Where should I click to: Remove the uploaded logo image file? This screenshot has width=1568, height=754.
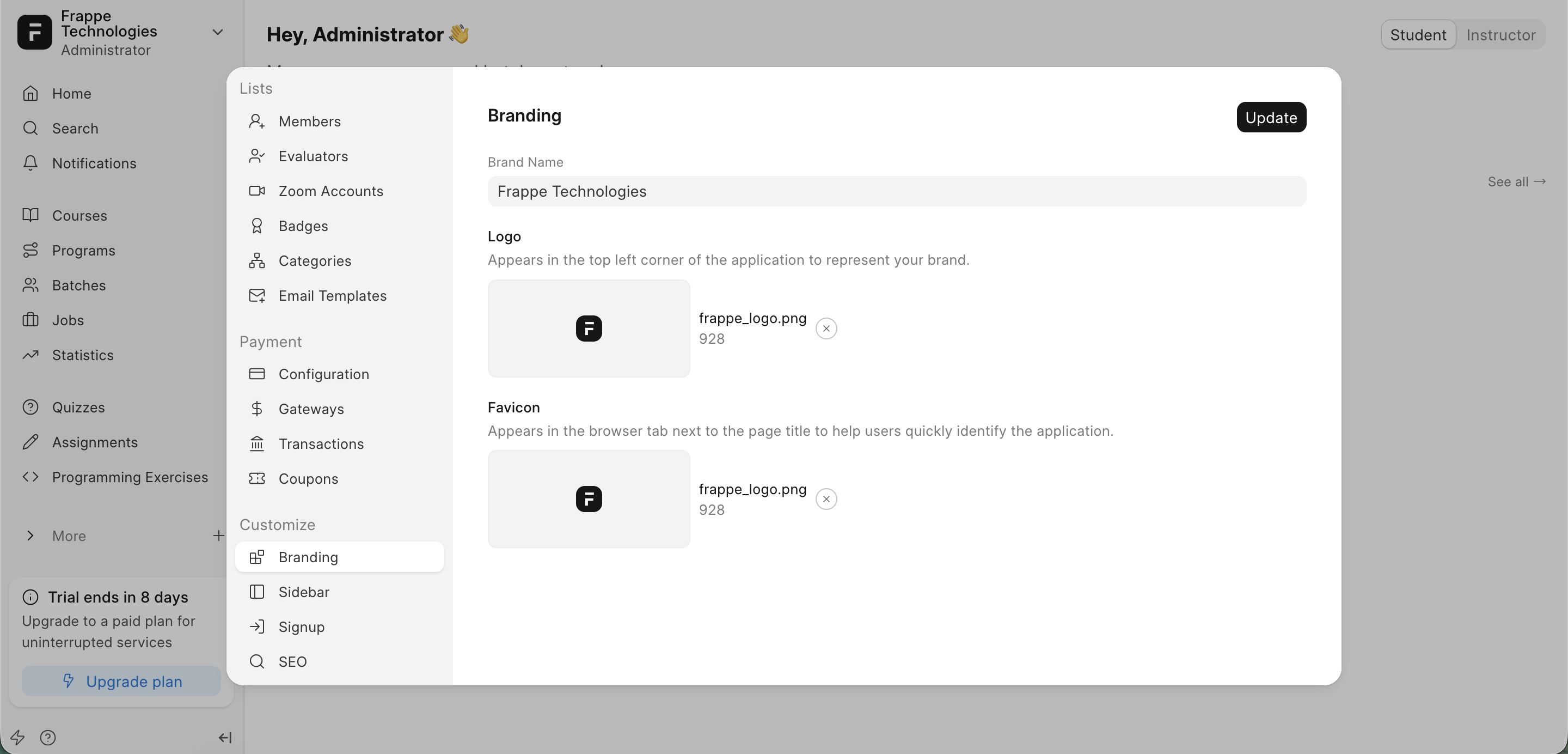tap(826, 329)
